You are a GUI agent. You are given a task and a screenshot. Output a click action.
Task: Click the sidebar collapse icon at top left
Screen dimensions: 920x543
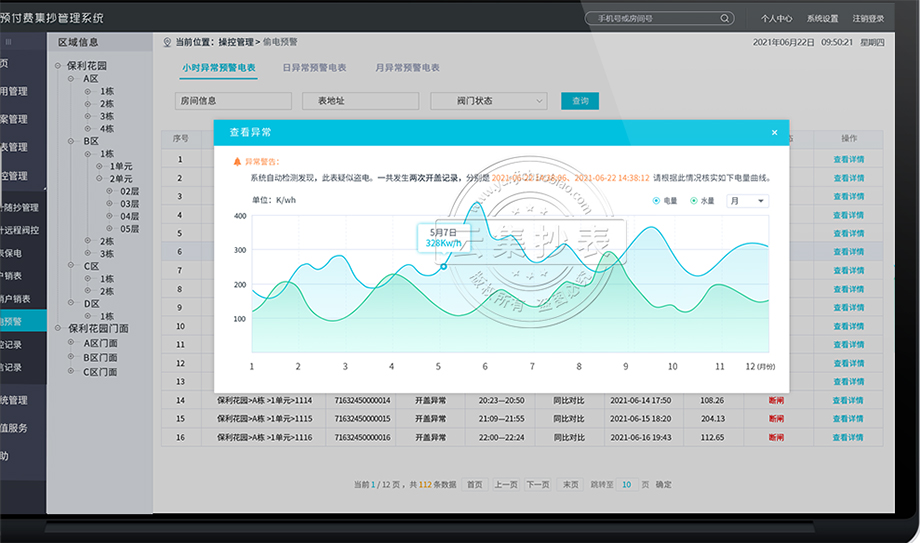click(9, 42)
